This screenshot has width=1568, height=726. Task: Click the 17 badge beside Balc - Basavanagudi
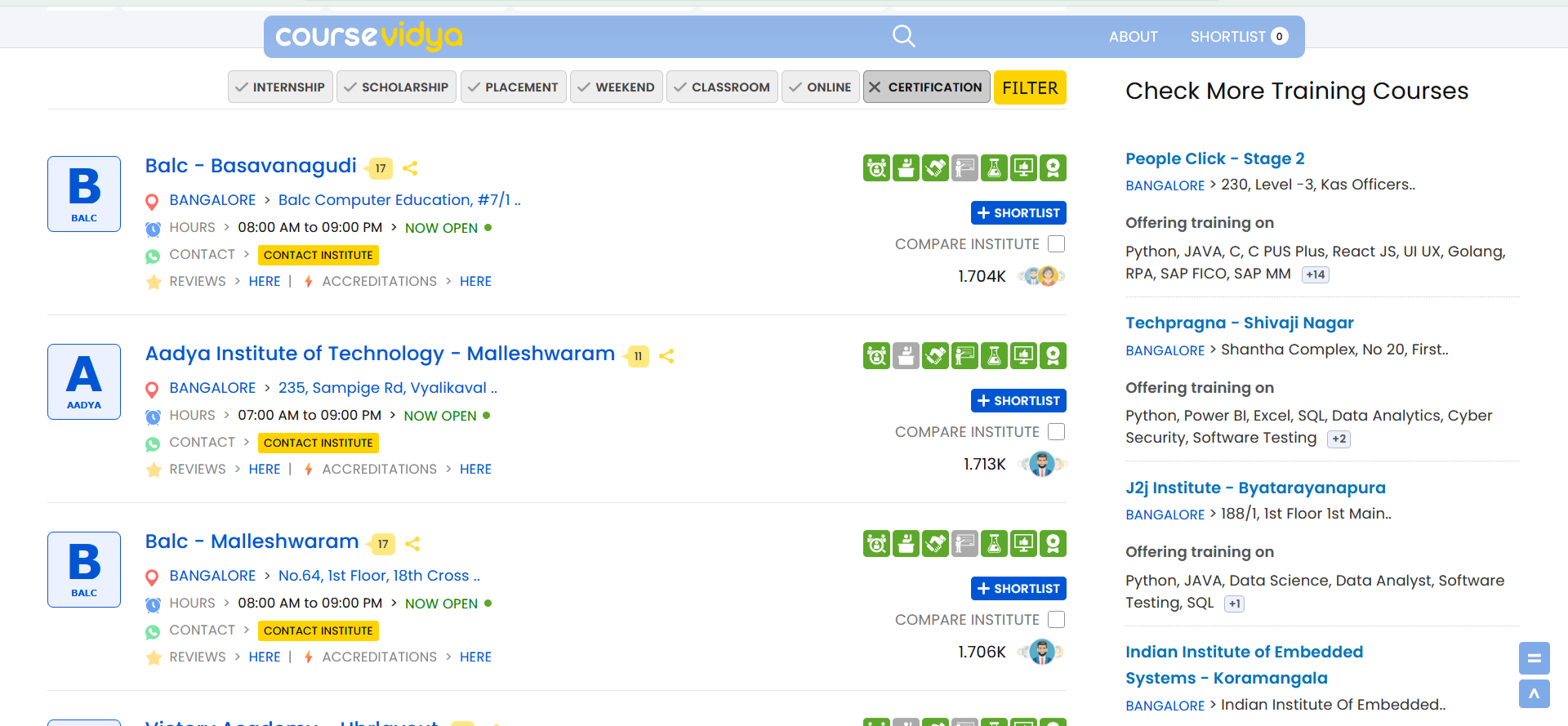tap(381, 168)
